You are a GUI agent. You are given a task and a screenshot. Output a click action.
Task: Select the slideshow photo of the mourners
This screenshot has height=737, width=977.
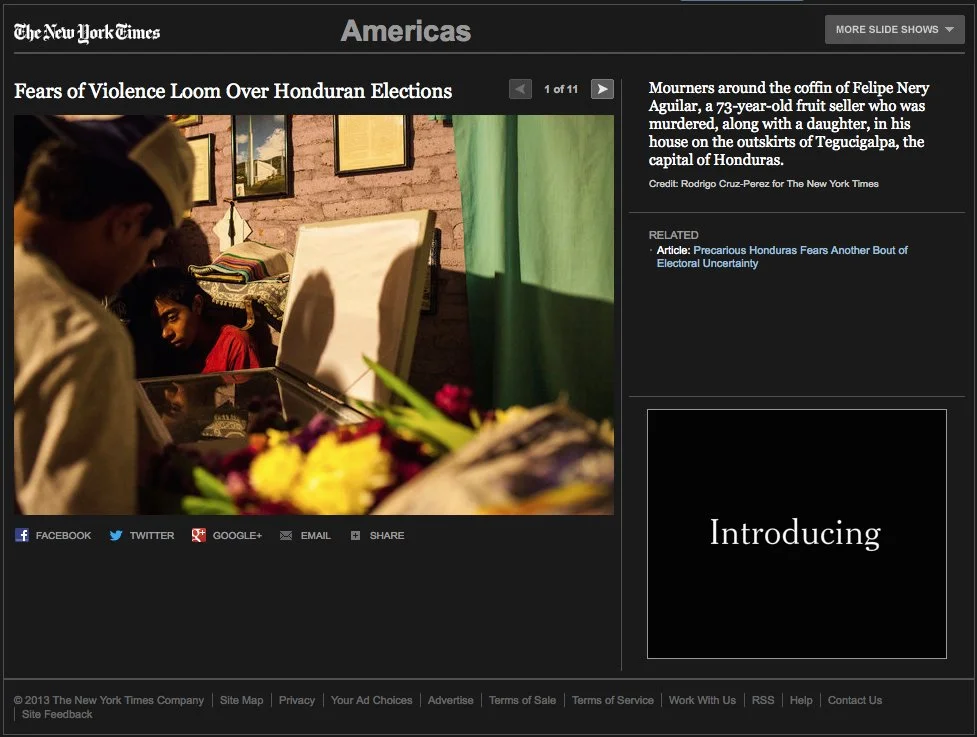point(313,313)
